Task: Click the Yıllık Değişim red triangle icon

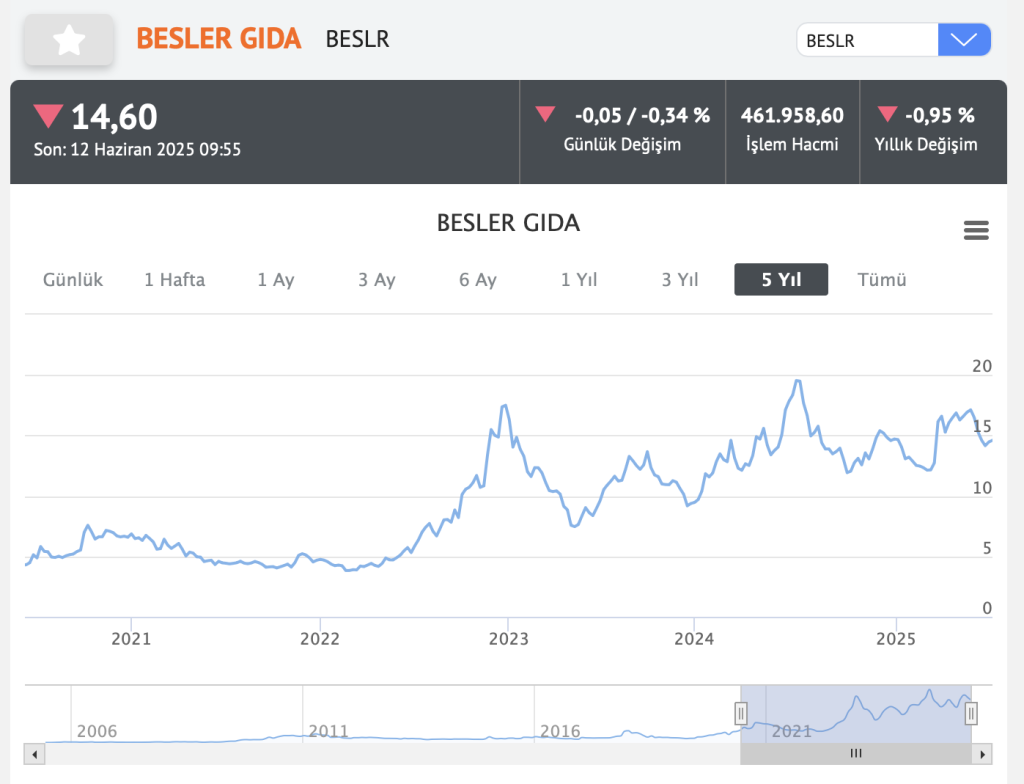Action: (x=887, y=114)
